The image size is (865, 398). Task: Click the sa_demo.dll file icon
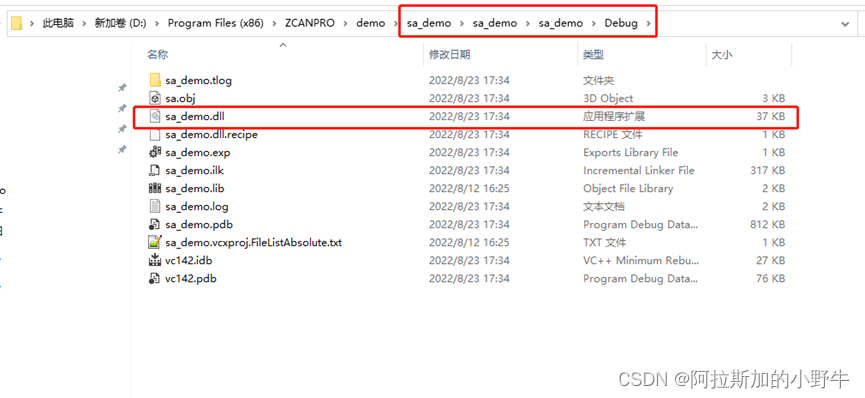(x=155, y=116)
